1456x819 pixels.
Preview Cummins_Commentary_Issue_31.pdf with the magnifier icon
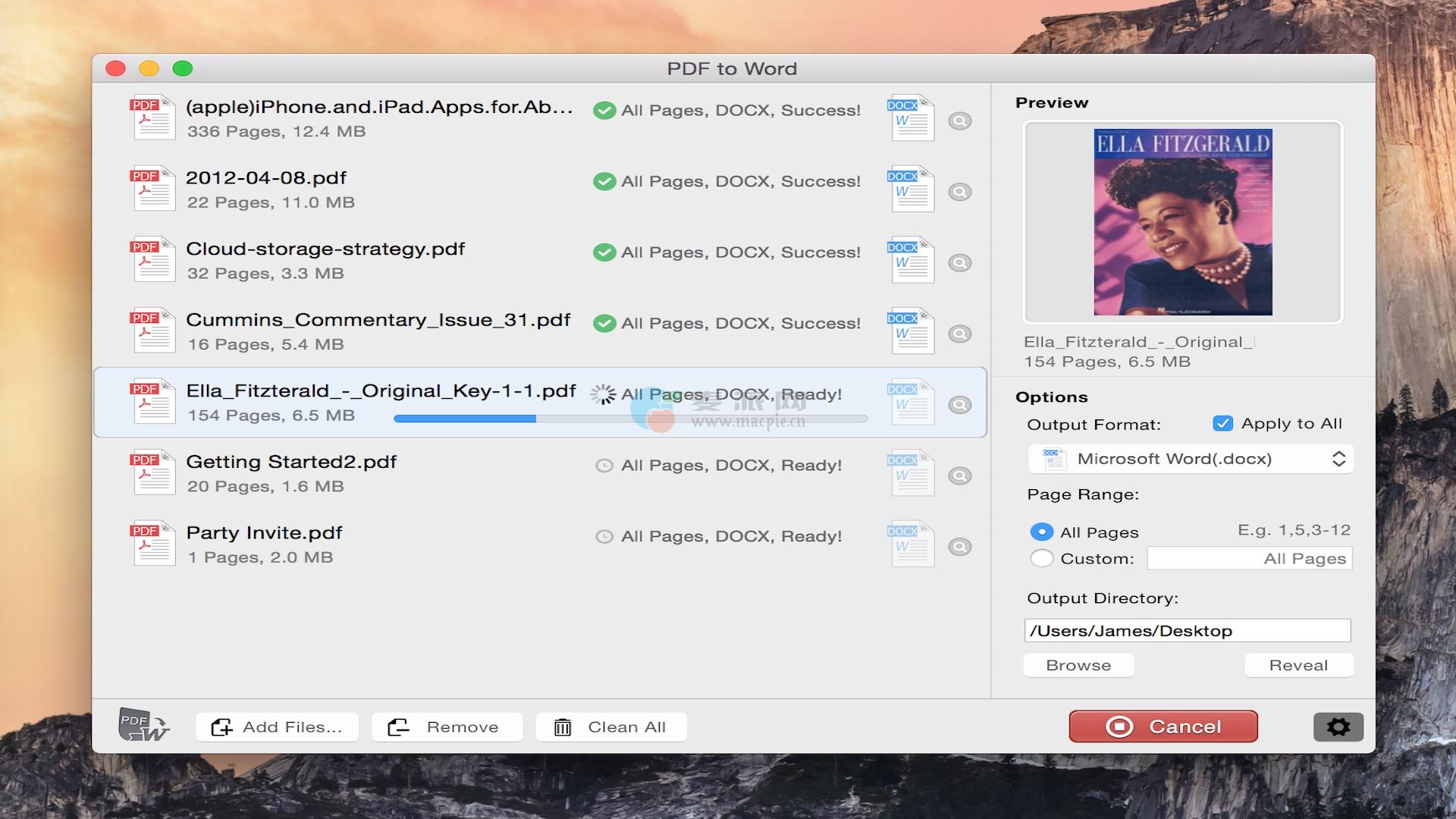(x=960, y=334)
